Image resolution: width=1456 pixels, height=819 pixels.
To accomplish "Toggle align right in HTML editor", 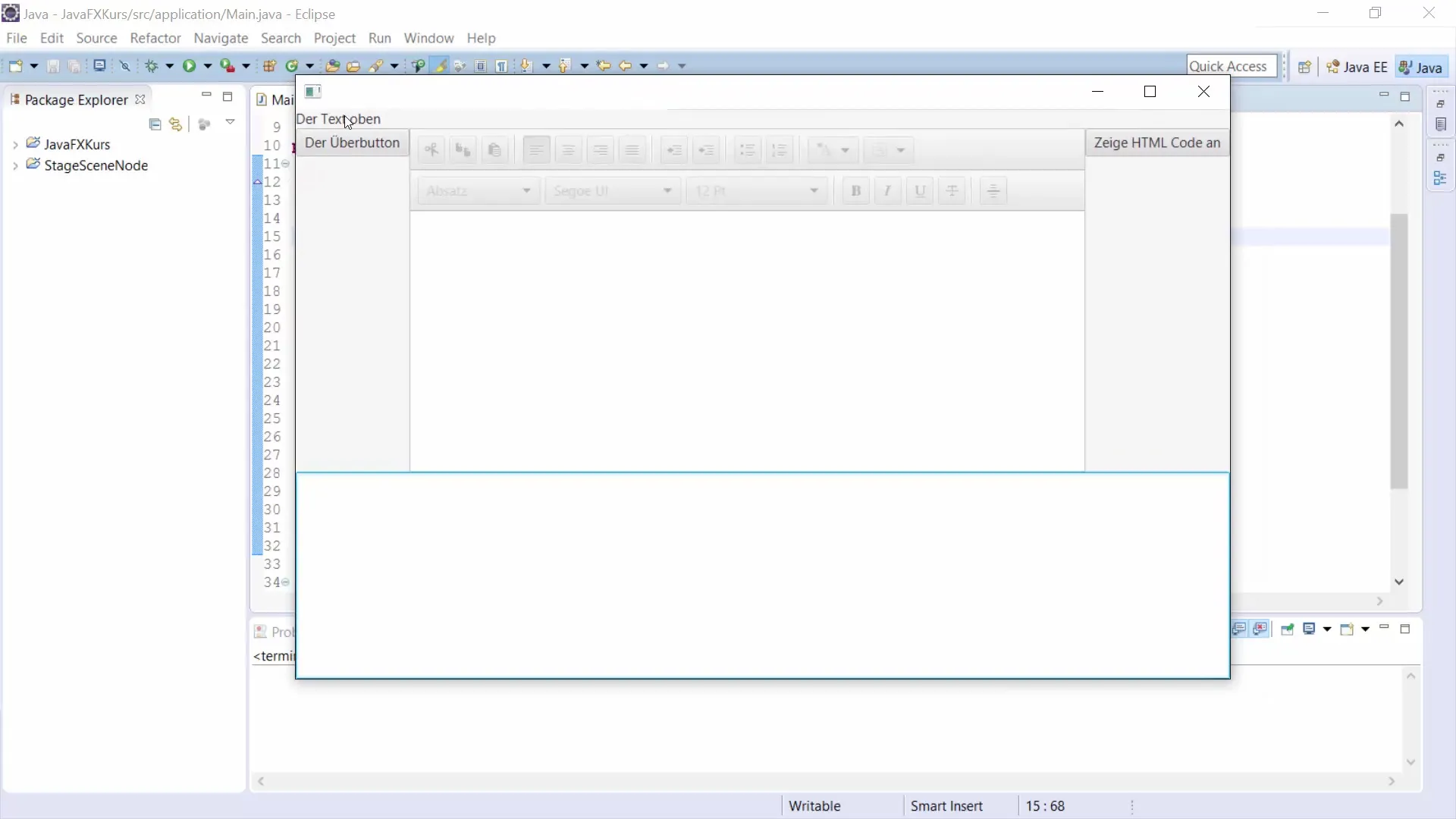I will tap(600, 150).
